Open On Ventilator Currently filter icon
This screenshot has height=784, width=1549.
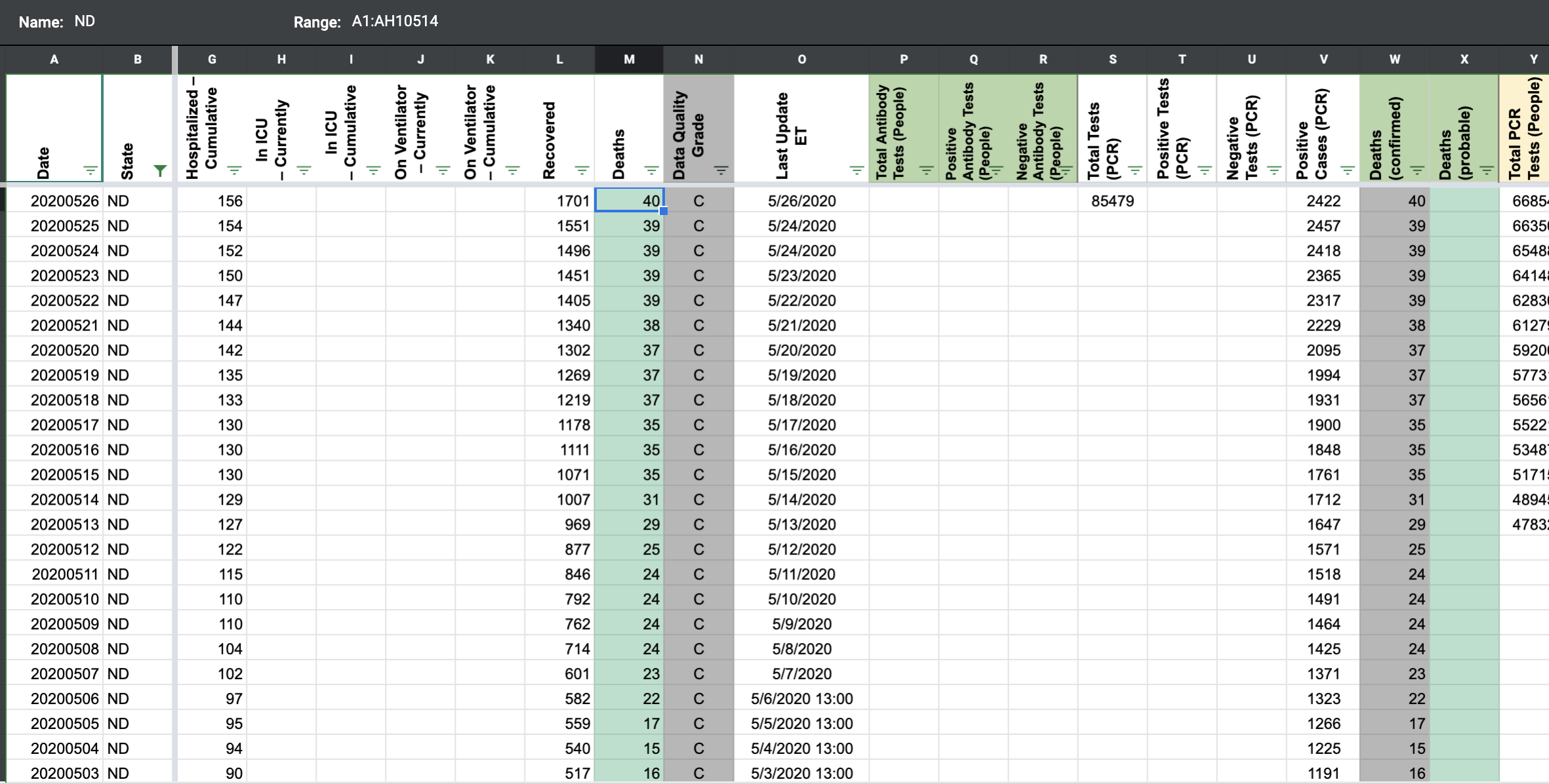coord(443,170)
